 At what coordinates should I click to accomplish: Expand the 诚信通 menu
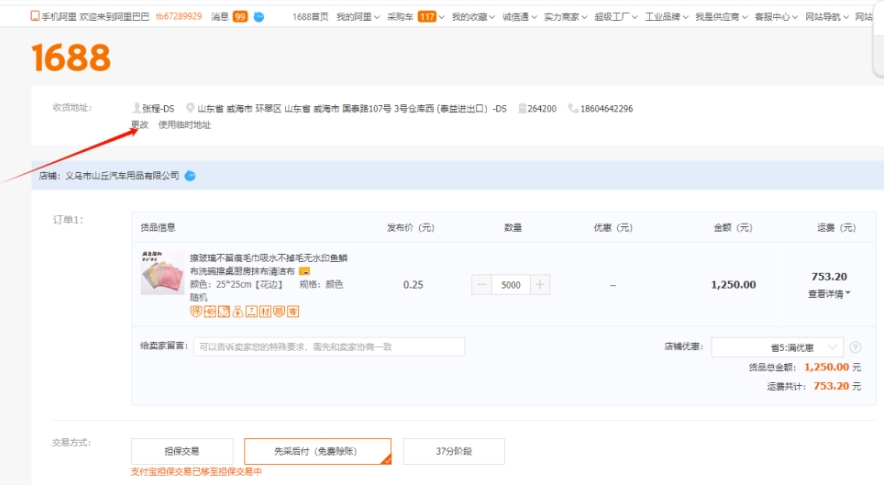point(519,17)
